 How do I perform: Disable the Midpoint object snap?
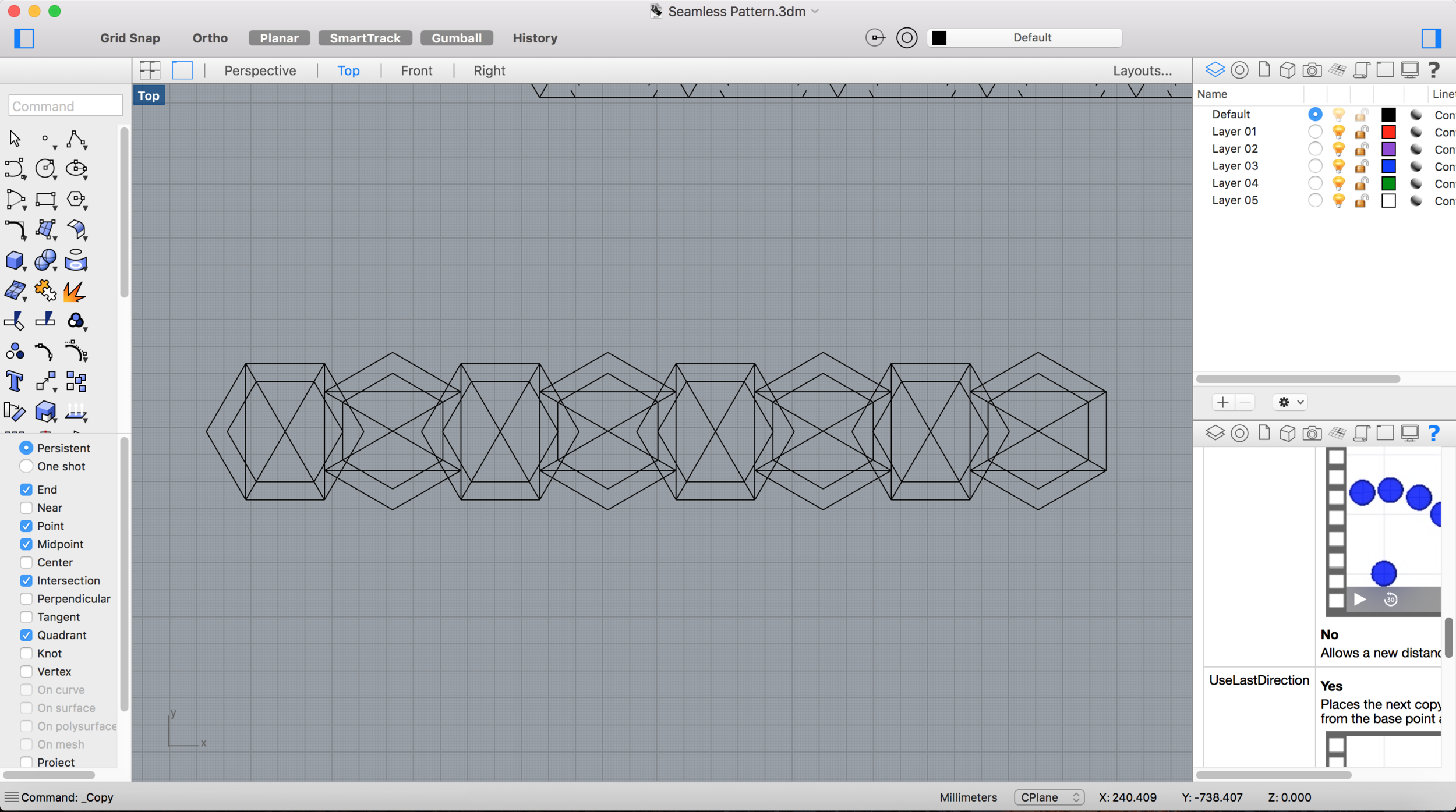(x=26, y=544)
